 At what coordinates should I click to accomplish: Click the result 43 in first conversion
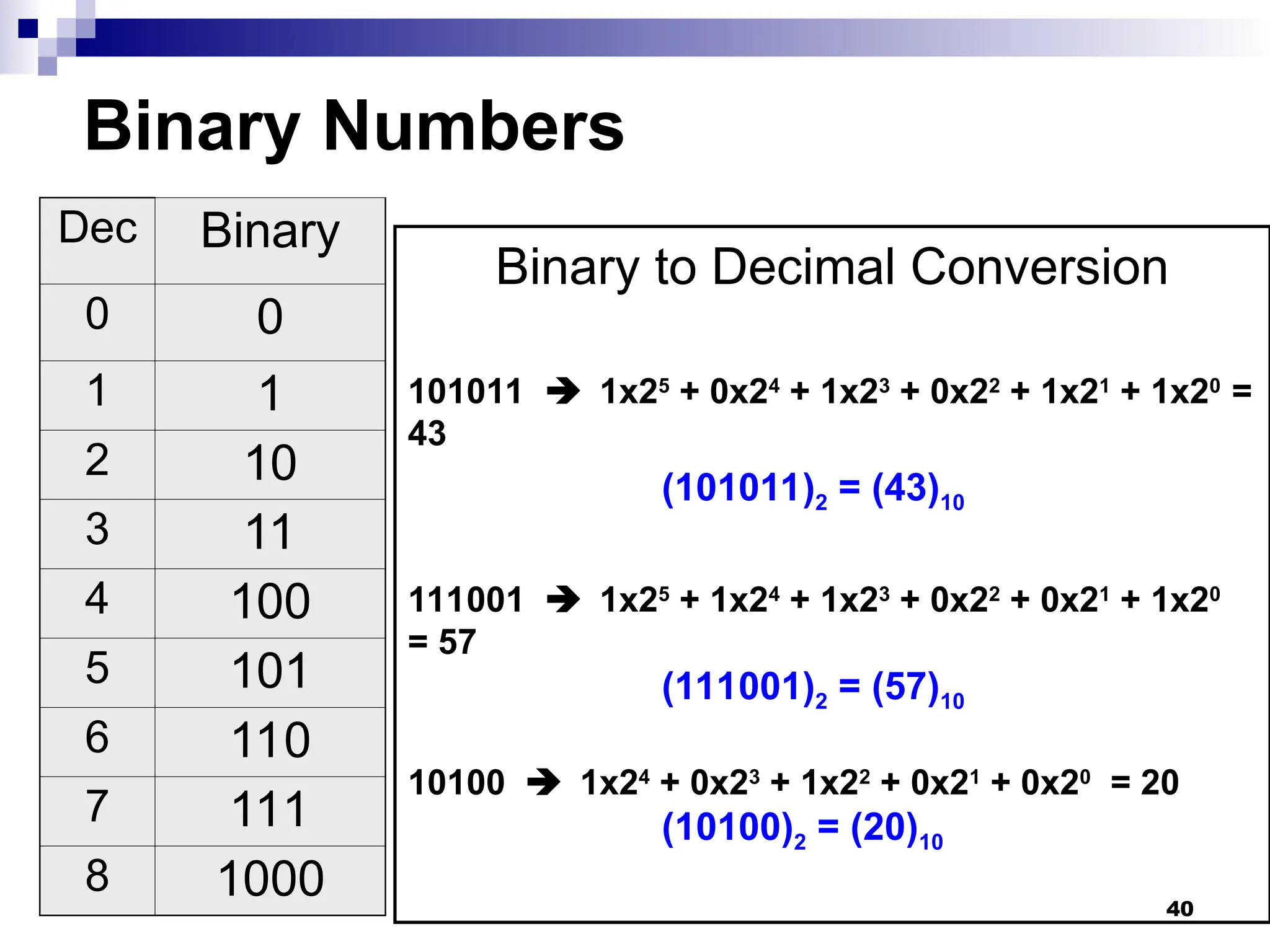[x=427, y=433]
